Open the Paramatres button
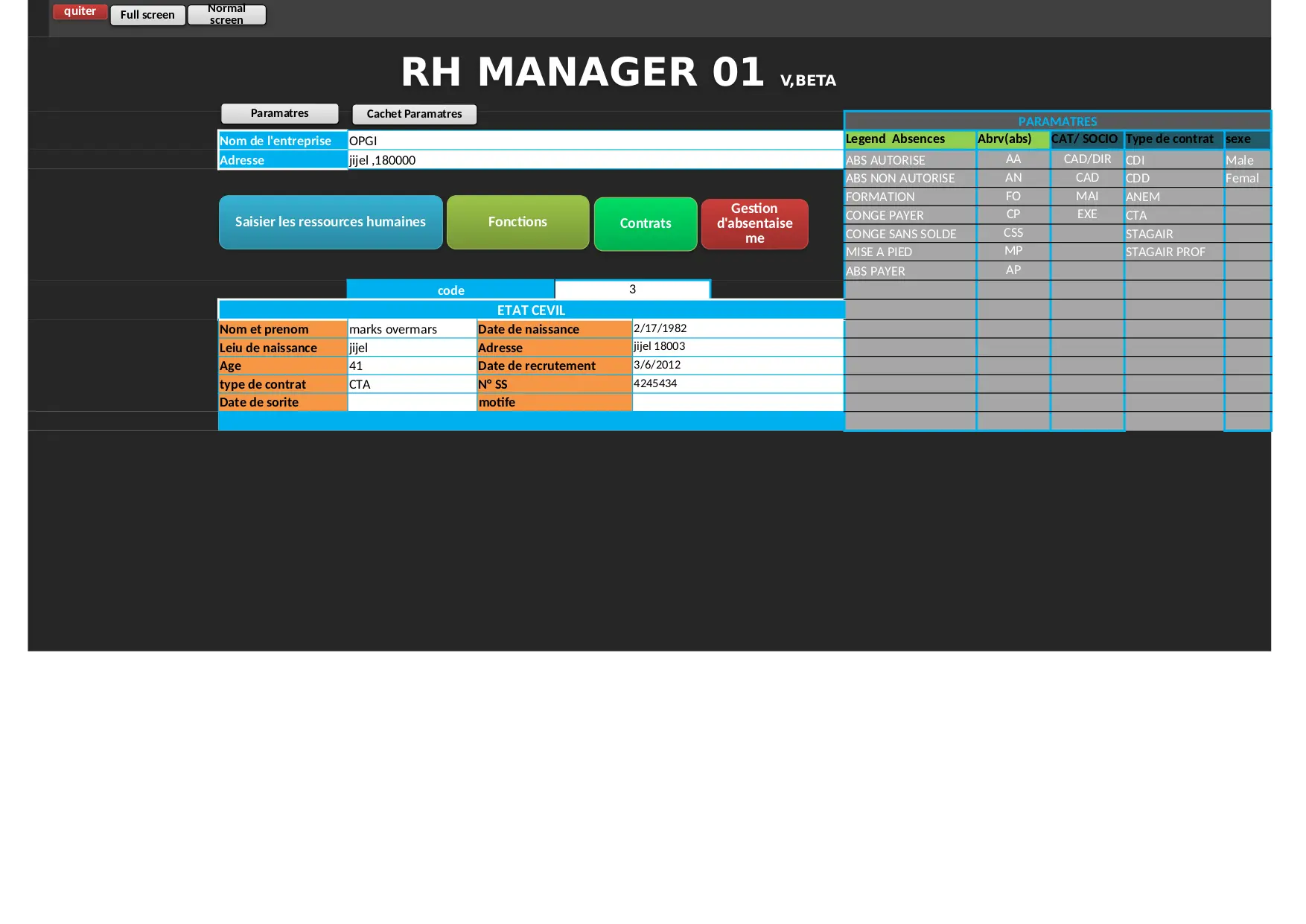1306x924 pixels. pyautogui.click(x=279, y=113)
